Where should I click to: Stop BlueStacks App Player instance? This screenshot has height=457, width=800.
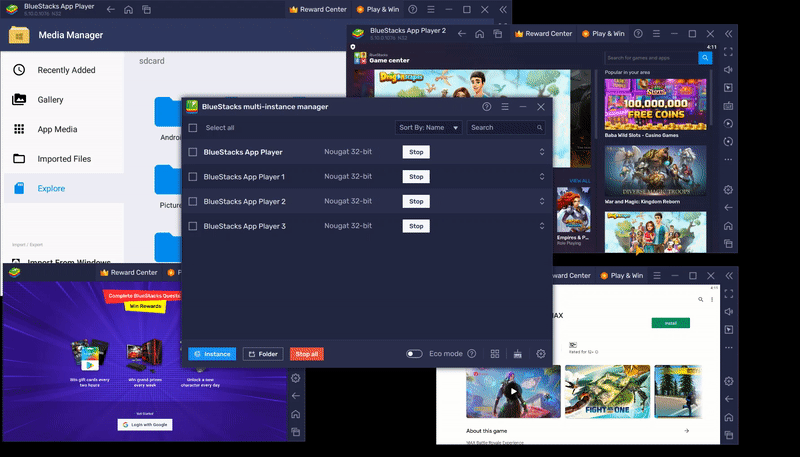[416, 152]
